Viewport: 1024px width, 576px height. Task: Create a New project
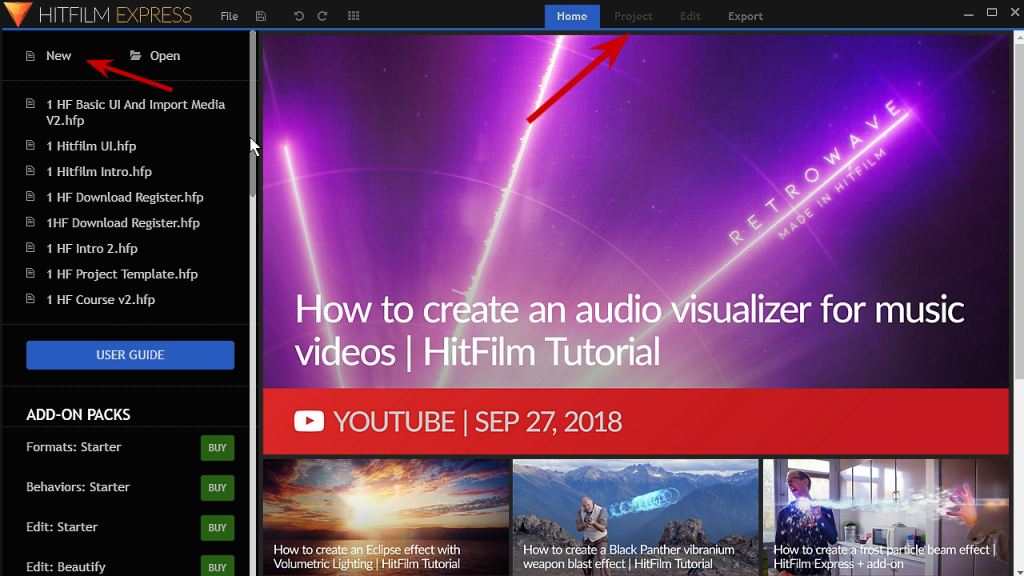tap(58, 56)
